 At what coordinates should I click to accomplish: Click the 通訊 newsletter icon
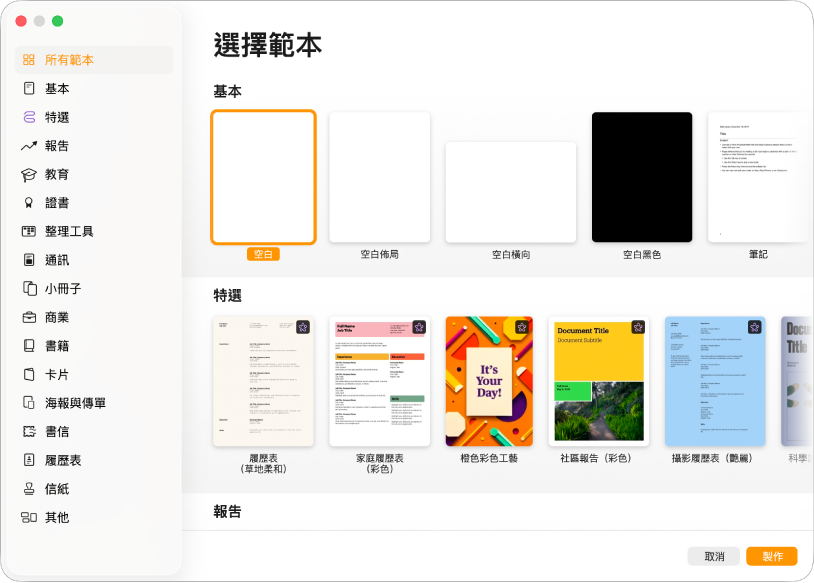pos(29,260)
